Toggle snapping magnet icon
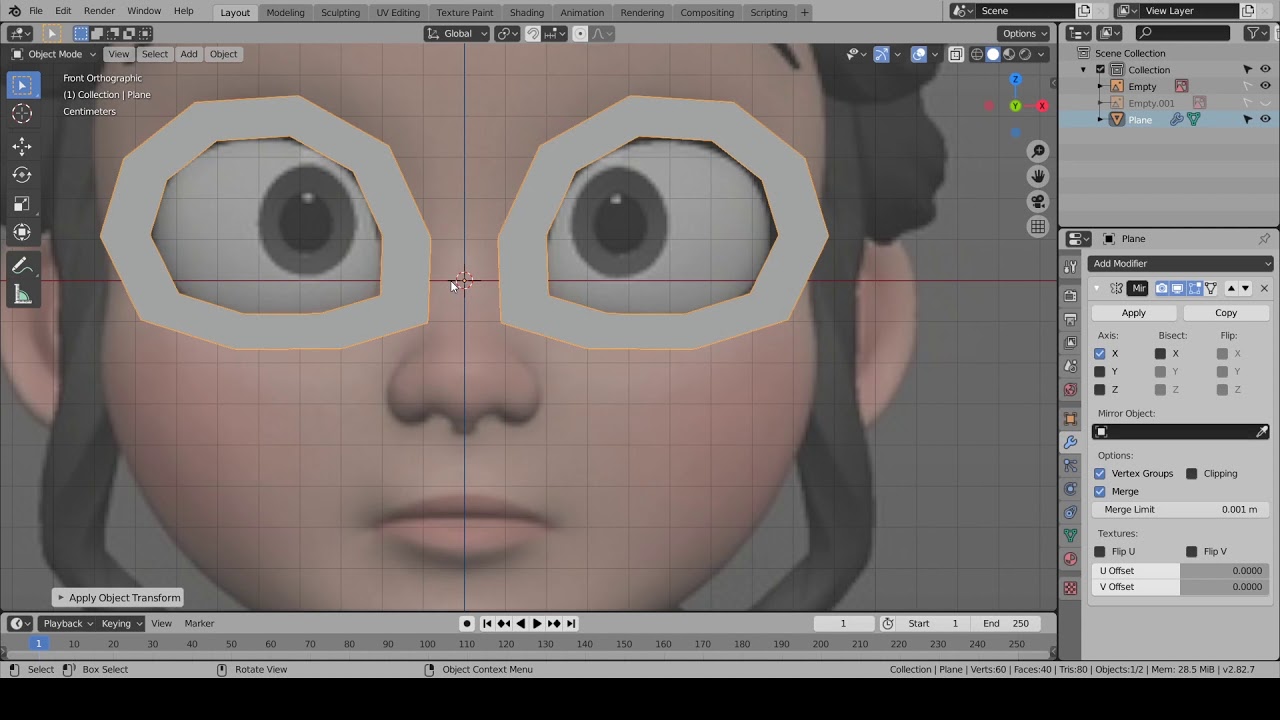Viewport: 1280px width, 720px height. pos(533,33)
